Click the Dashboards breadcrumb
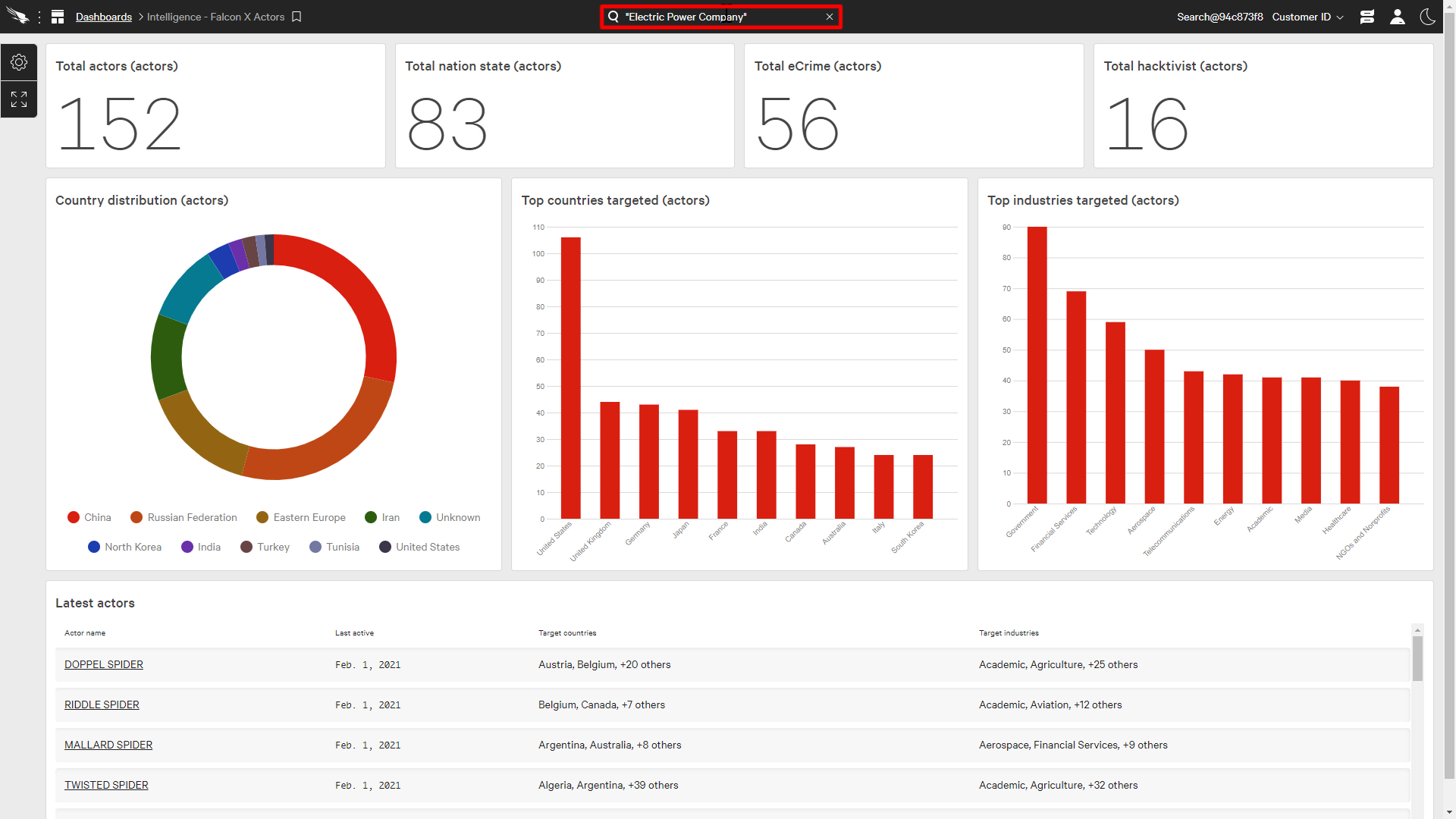1456x819 pixels. pos(104,17)
